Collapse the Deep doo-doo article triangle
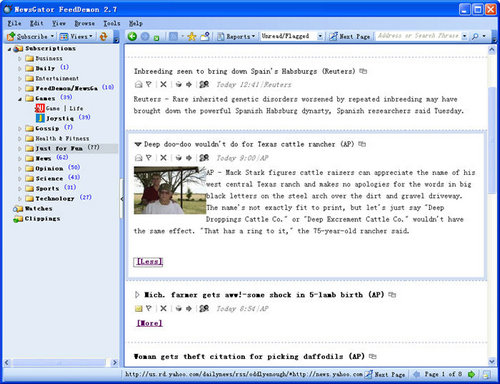This screenshot has width=500, height=384. click(x=138, y=144)
